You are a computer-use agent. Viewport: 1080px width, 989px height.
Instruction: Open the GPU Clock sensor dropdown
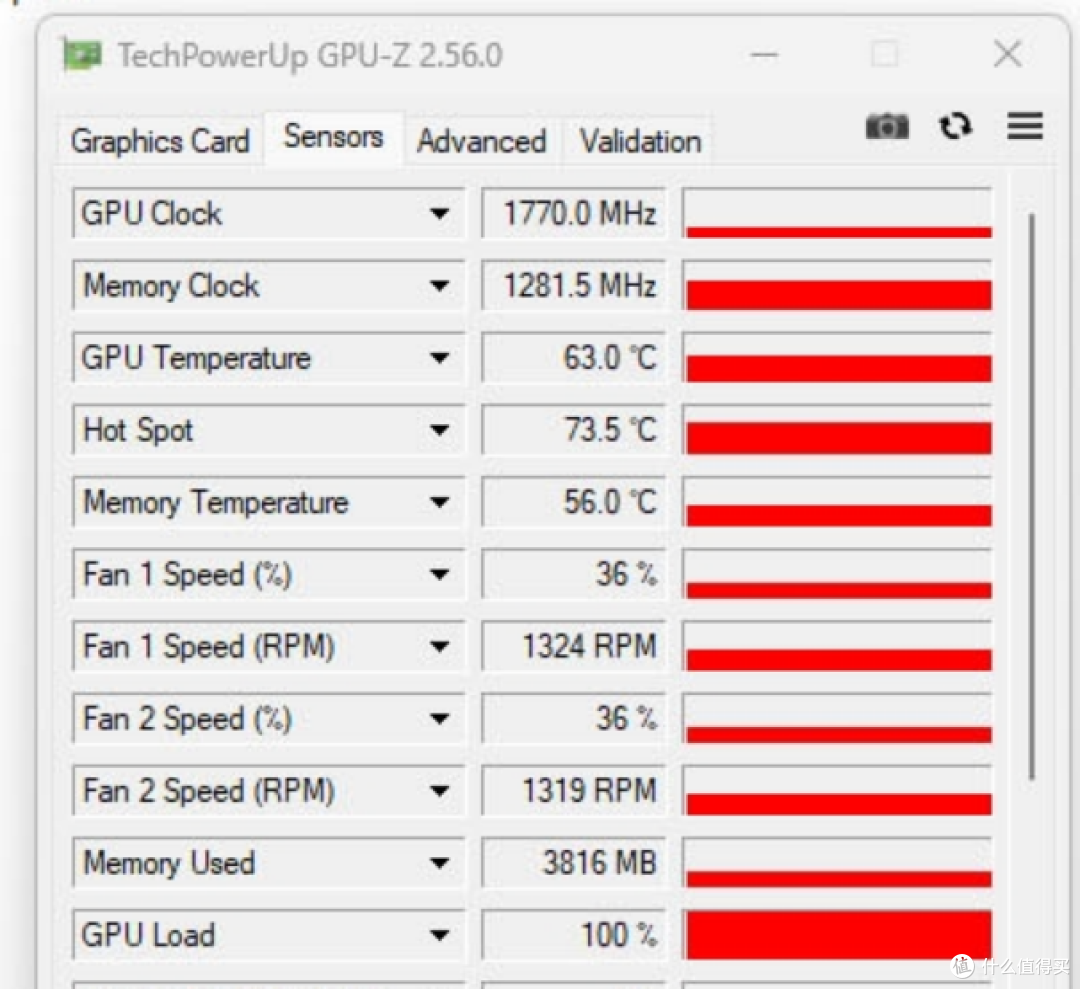point(439,214)
